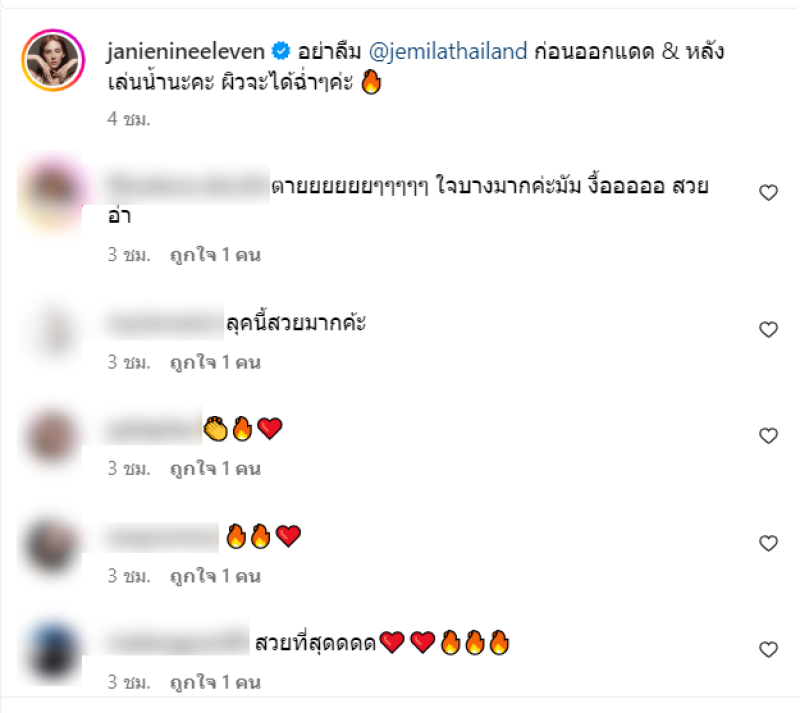800x713 pixels.
Task: Like the two-fire-one-heart emoji comment
Action: click(768, 543)
